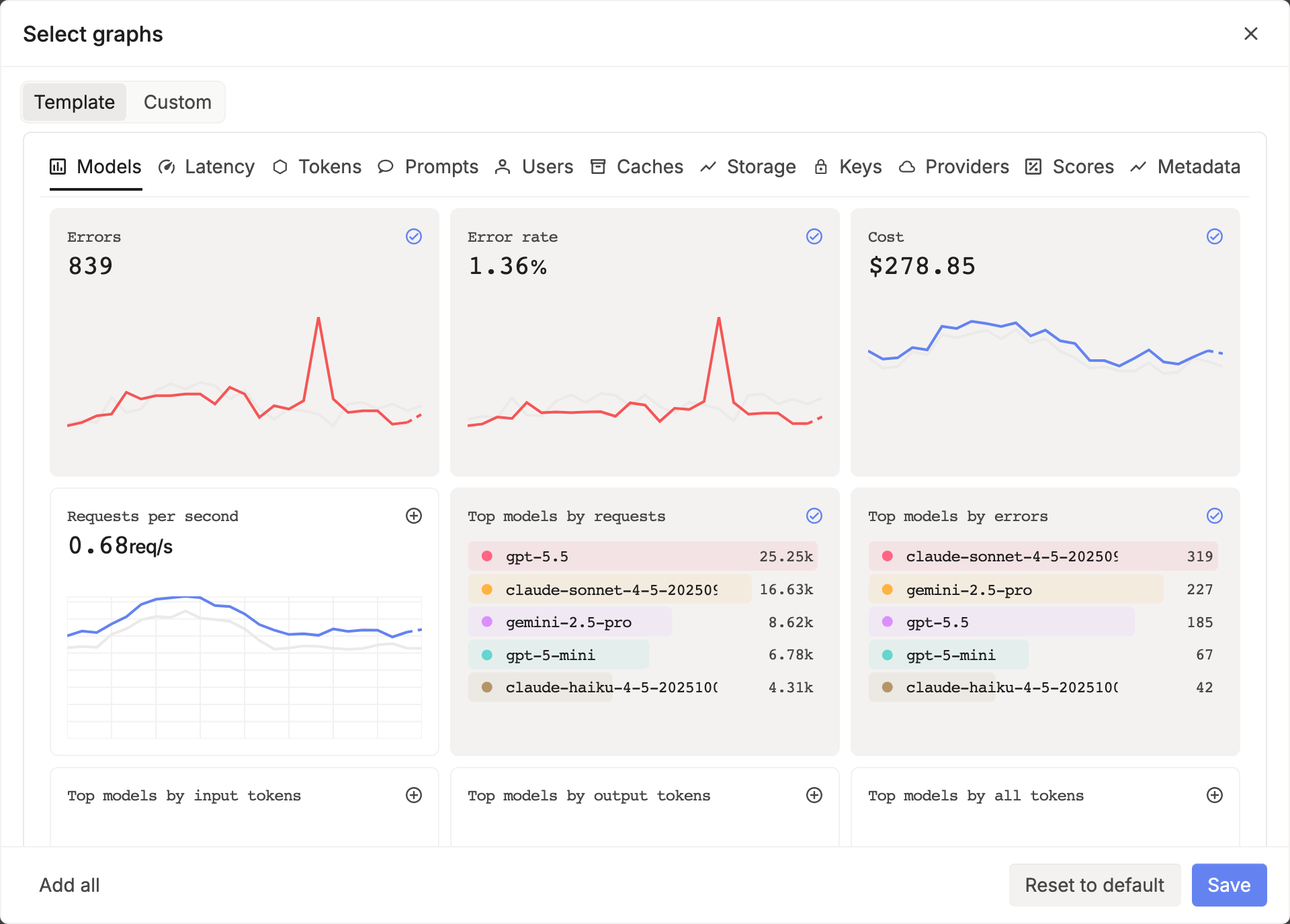Viewport: 1290px width, 924px height.
Task: Click the Keys lock icon
Action: coord(820,167)
